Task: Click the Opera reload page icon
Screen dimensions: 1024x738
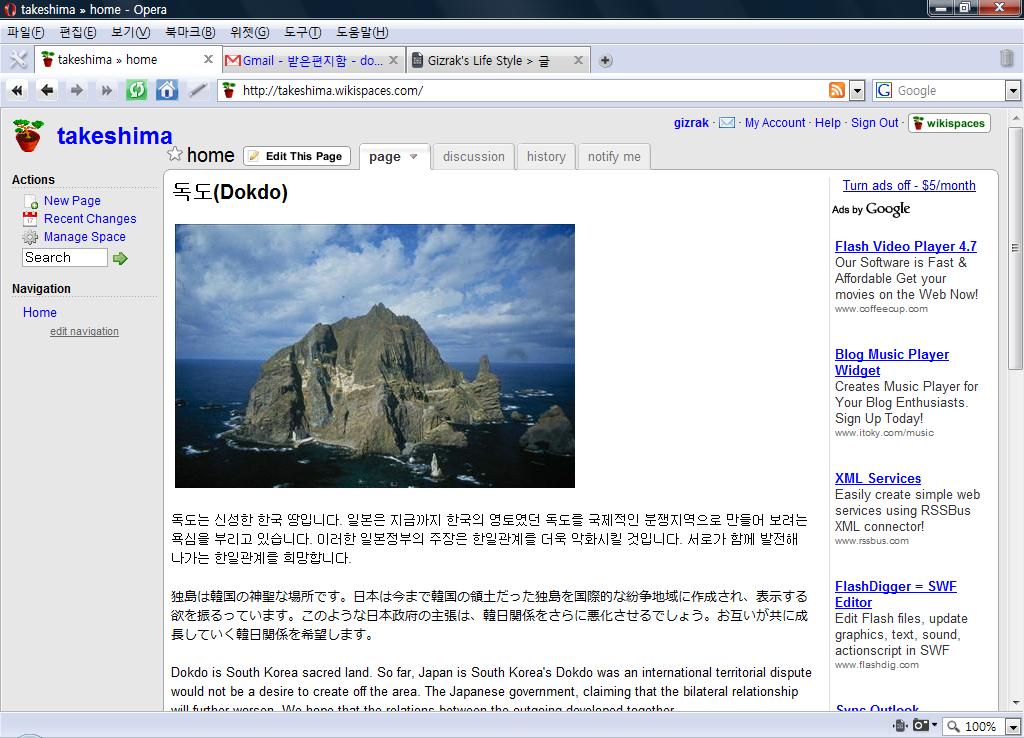Action: (x=137, y=90)
